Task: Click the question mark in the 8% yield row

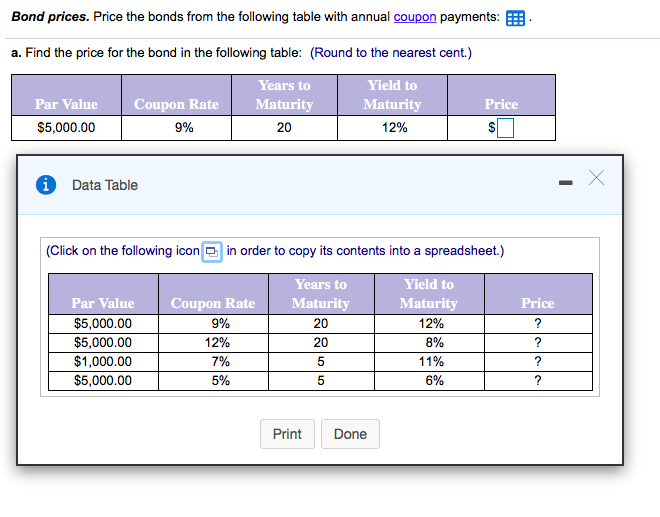Action: (538, 343)
